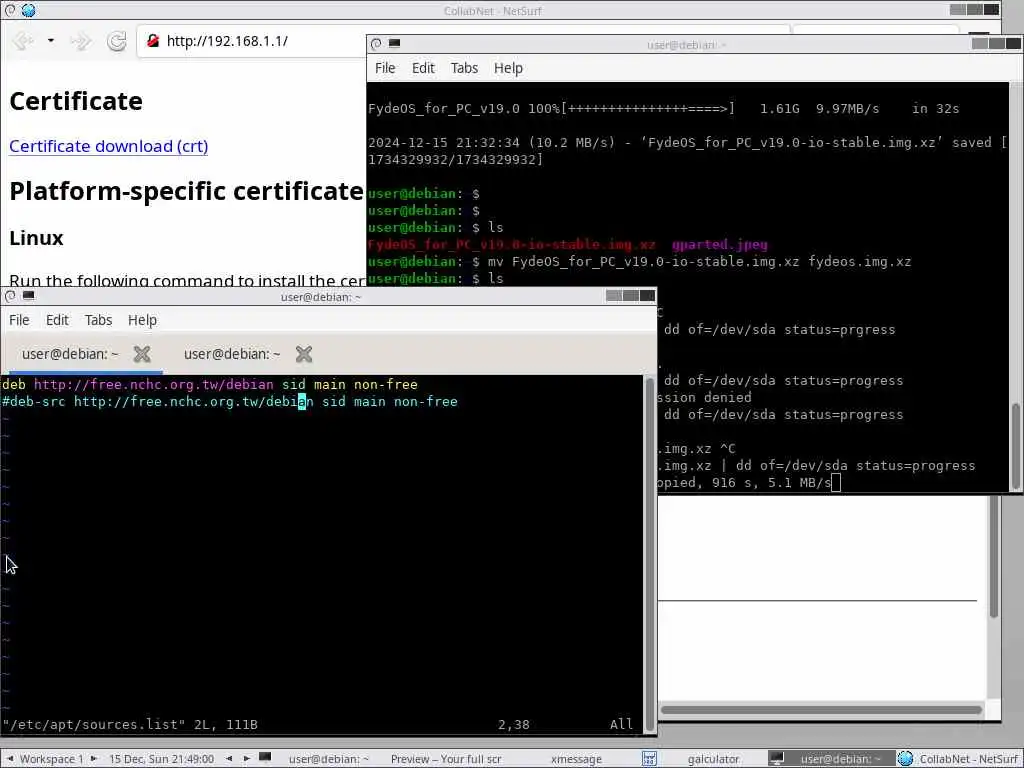Switch to previous workspace using left arrow
1024x768 pixels.
coord(10,759)
